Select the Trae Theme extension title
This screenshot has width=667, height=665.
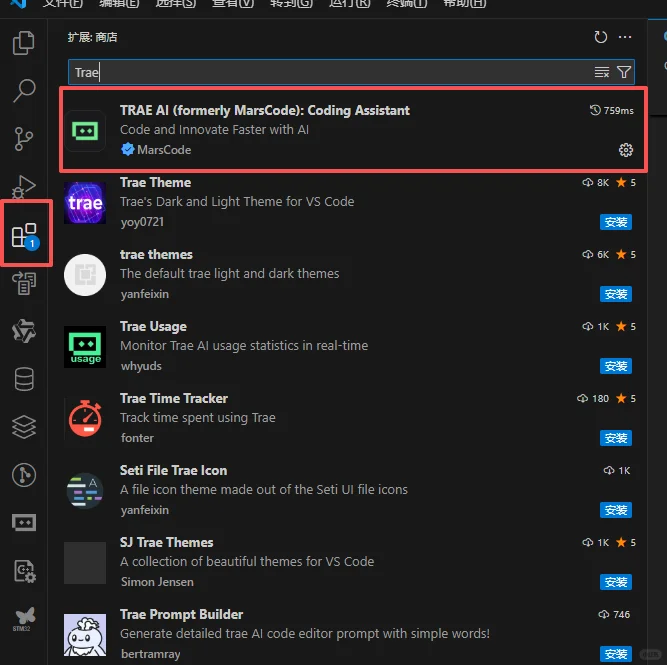click(x=155, y=183)
